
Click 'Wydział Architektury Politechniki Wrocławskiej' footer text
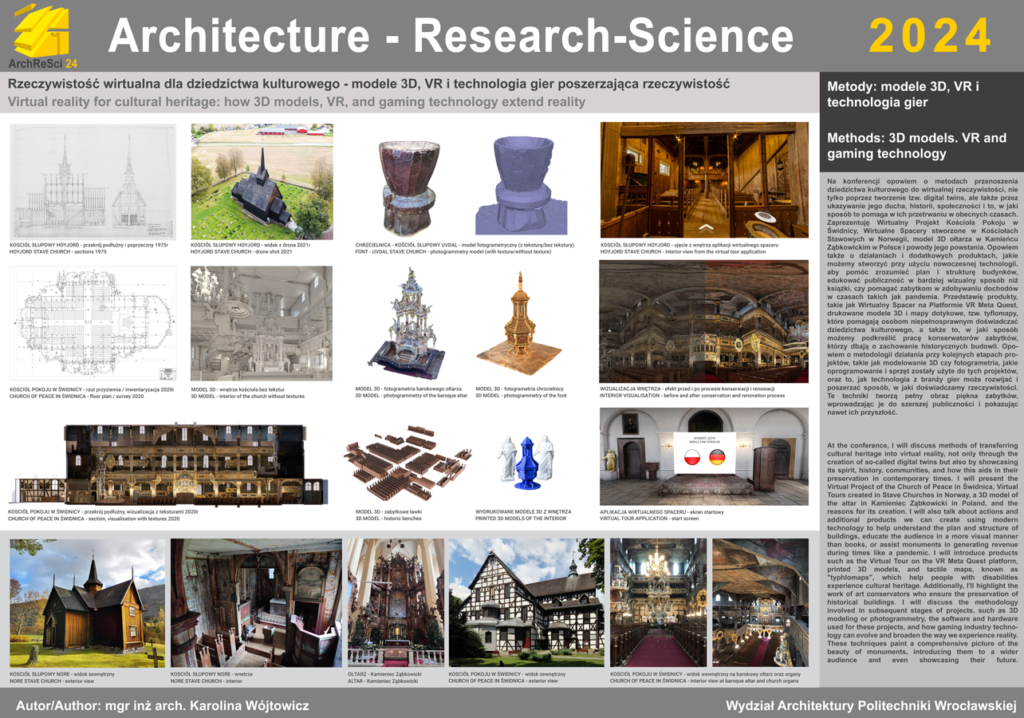coord(871,705)
